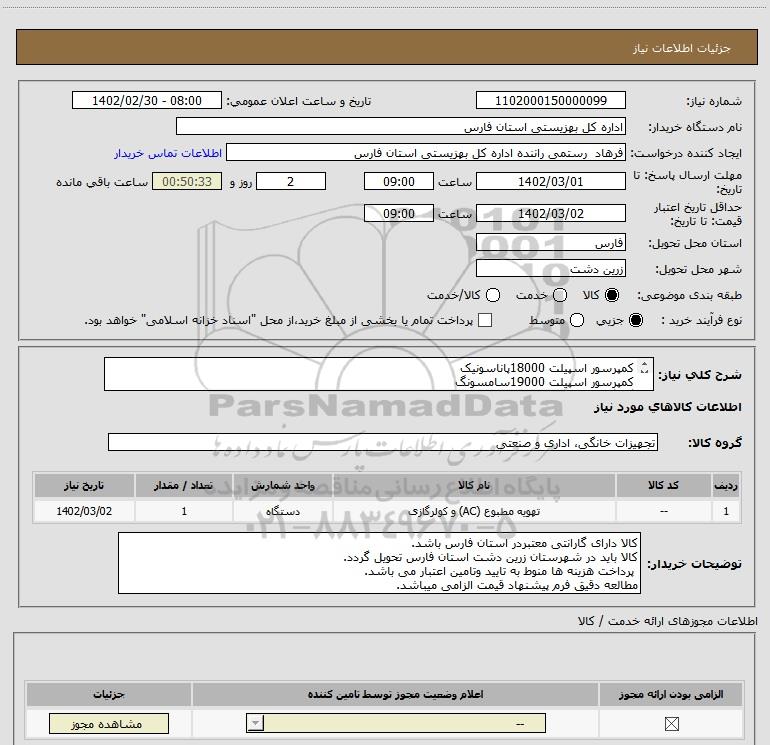Click the جزئیات header in license table
This screenshot has width=770, height=745.
[x=109, y=694]
